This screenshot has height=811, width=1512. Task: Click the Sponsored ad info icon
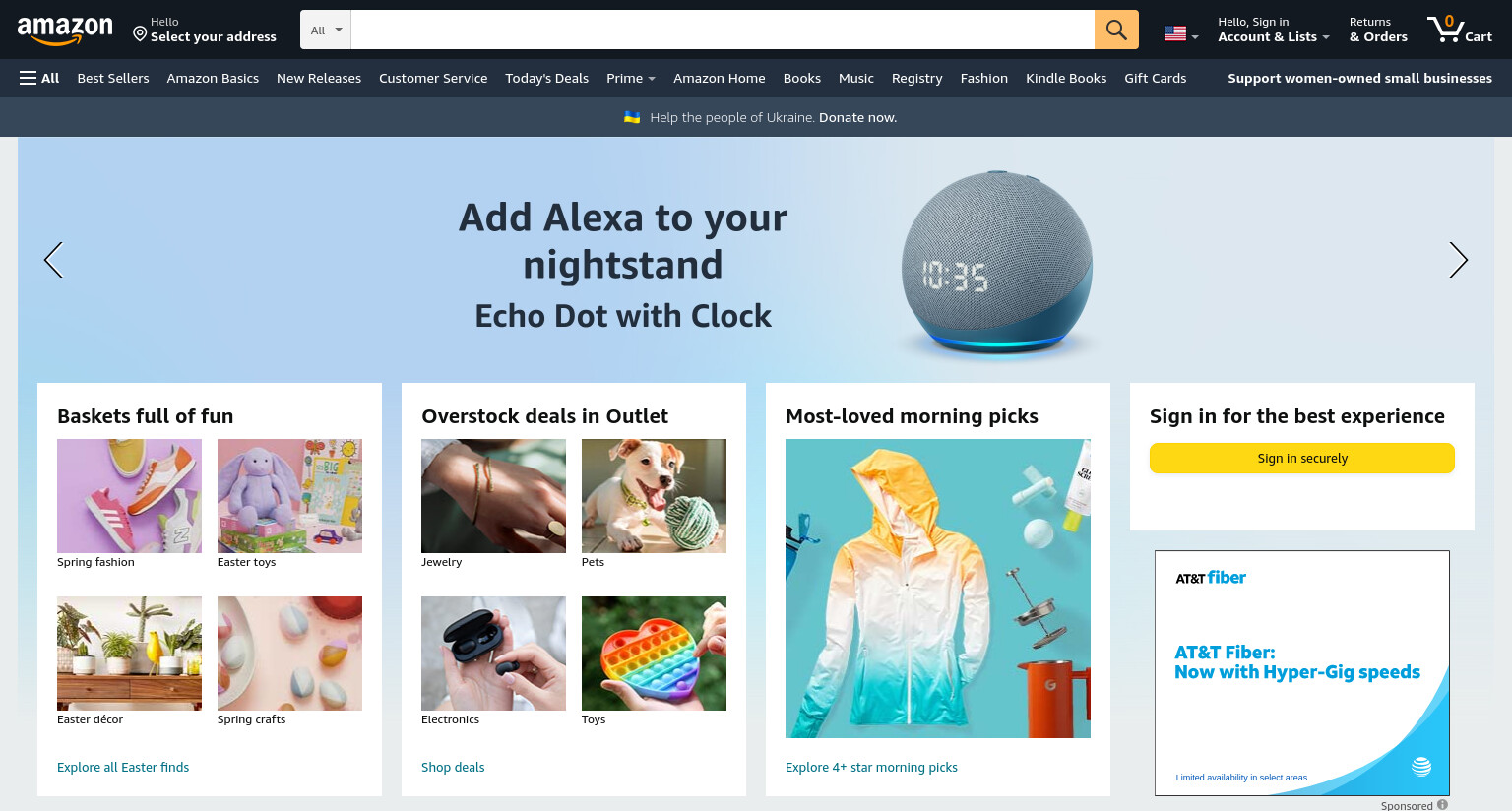pos(1442,805)
